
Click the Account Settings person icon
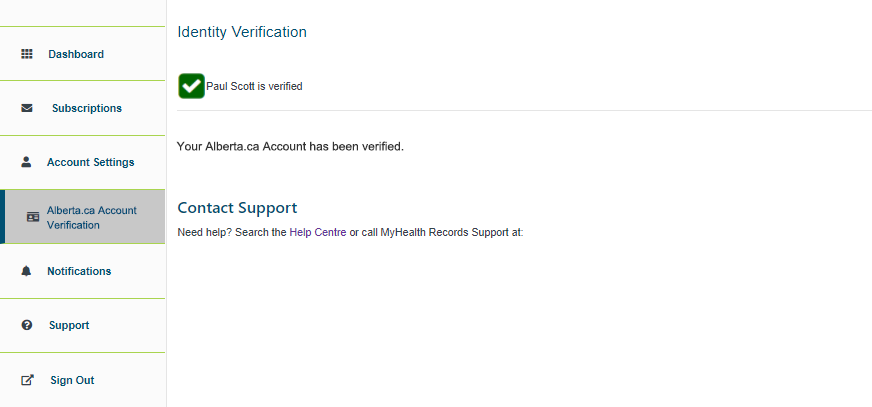pyautogui.click(x=27, y=162)
